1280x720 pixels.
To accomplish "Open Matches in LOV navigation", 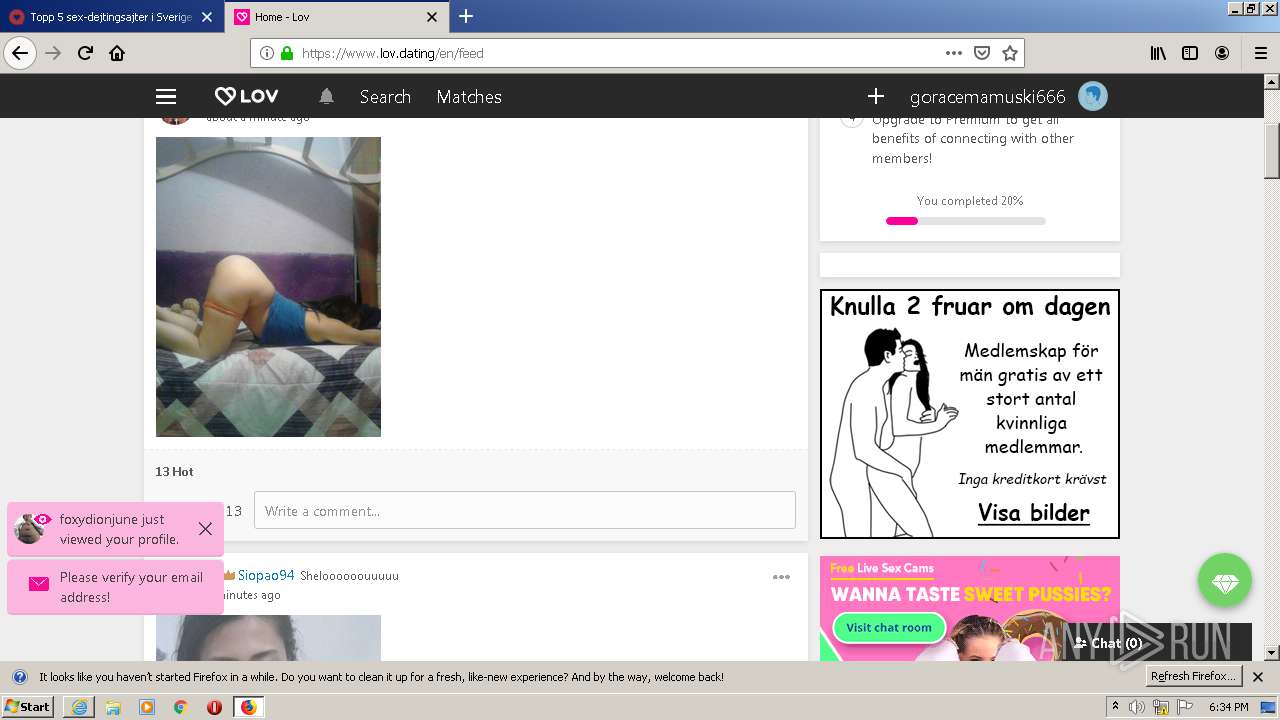I will [469, 97].
